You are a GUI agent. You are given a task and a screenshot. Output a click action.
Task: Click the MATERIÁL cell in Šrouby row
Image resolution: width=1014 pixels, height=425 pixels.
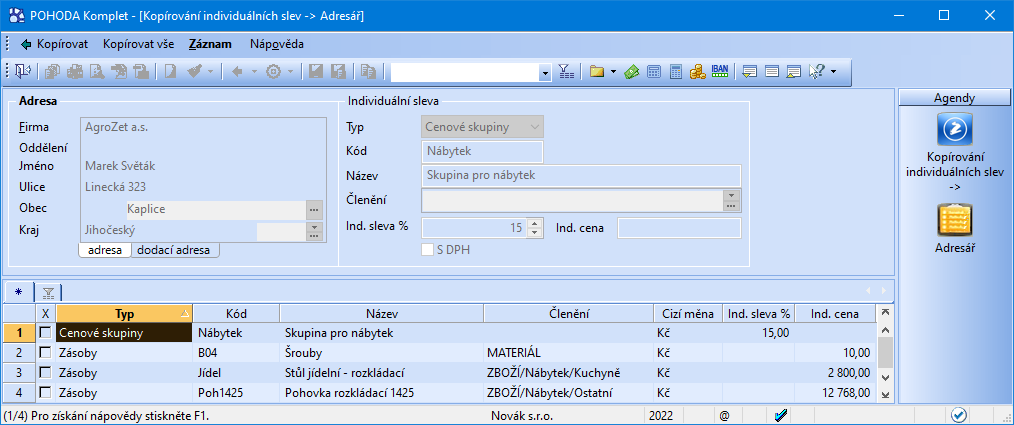click(x=568, y=353)
